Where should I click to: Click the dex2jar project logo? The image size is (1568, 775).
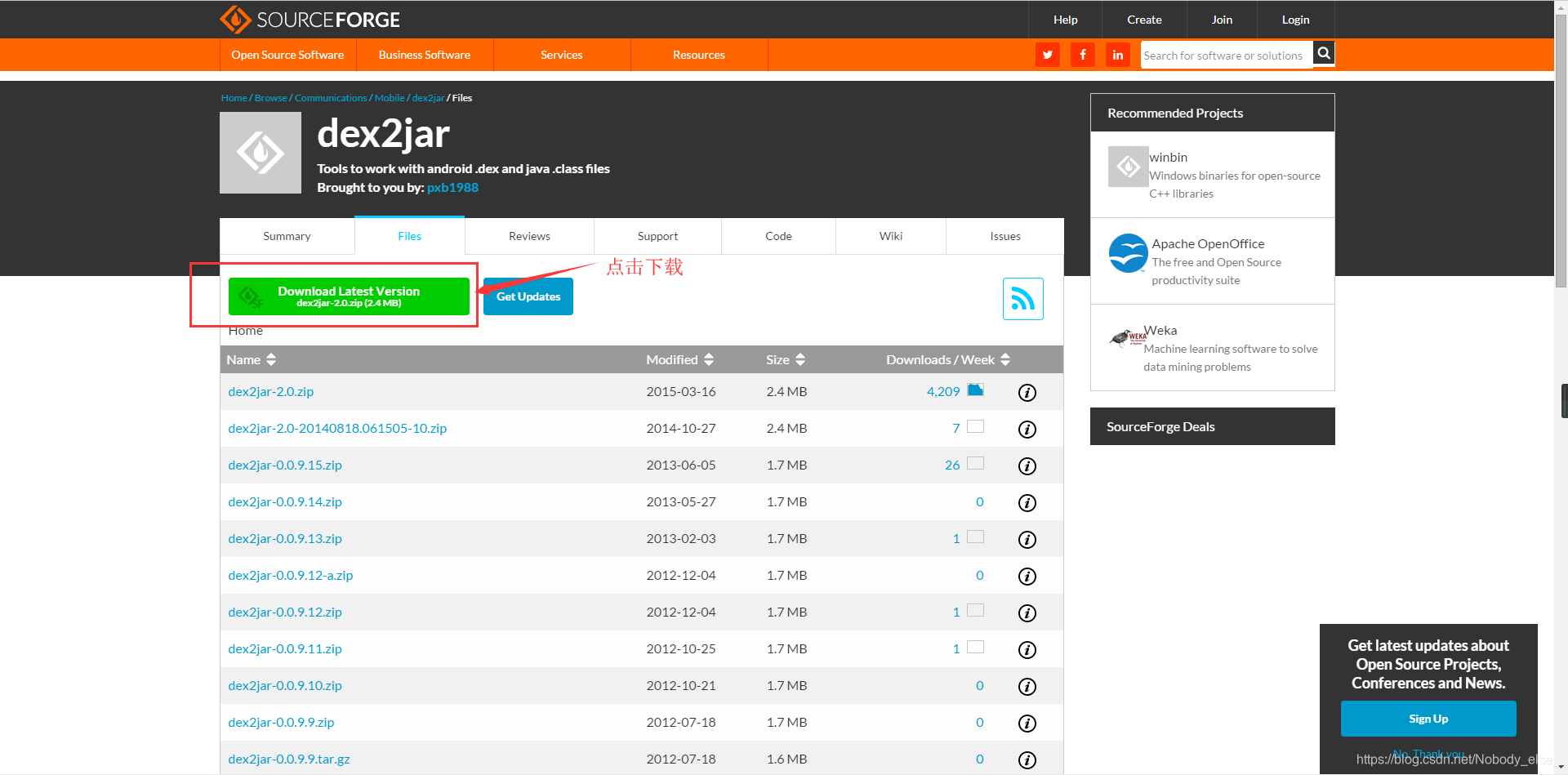coord(261,153)
